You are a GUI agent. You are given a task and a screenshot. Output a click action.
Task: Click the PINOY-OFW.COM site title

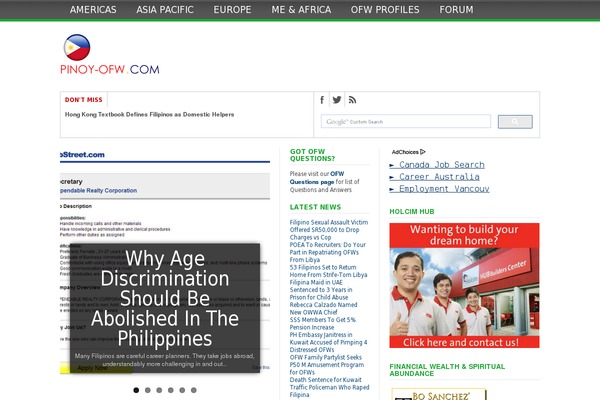coord(110,70)
